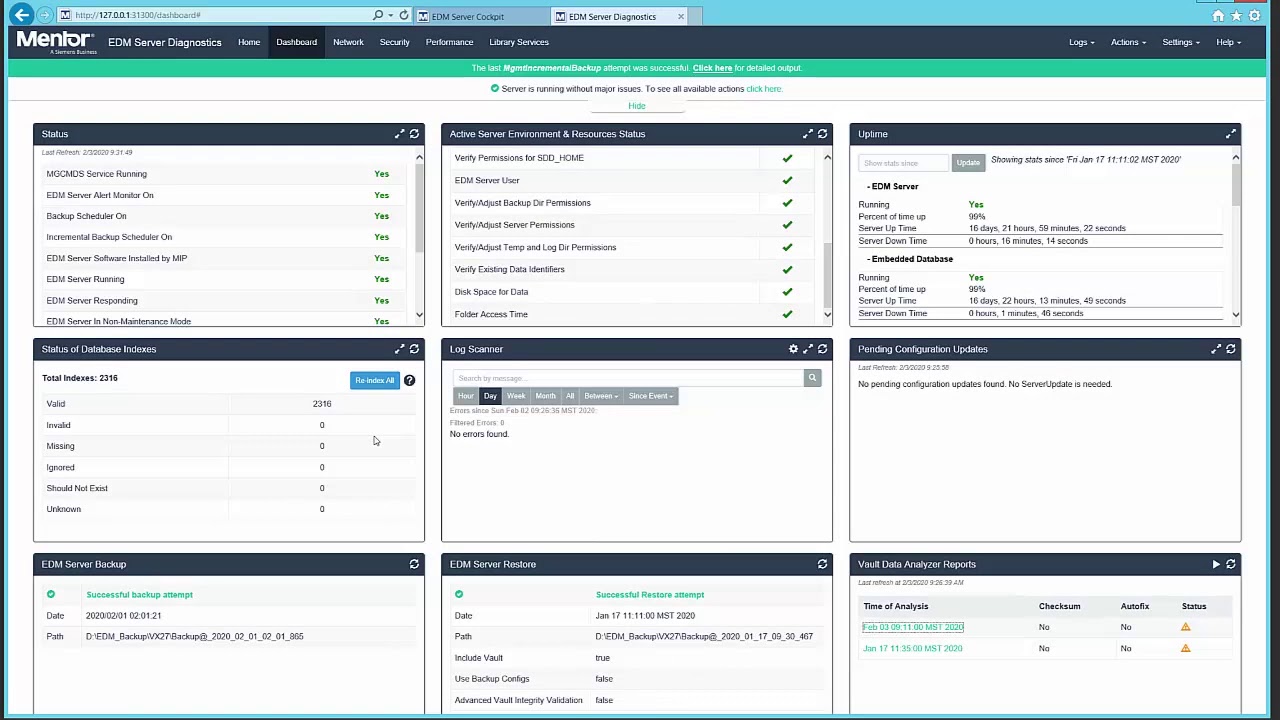Go back with browser back arrow
The image size is (1280, 720).
click(22, 15)
